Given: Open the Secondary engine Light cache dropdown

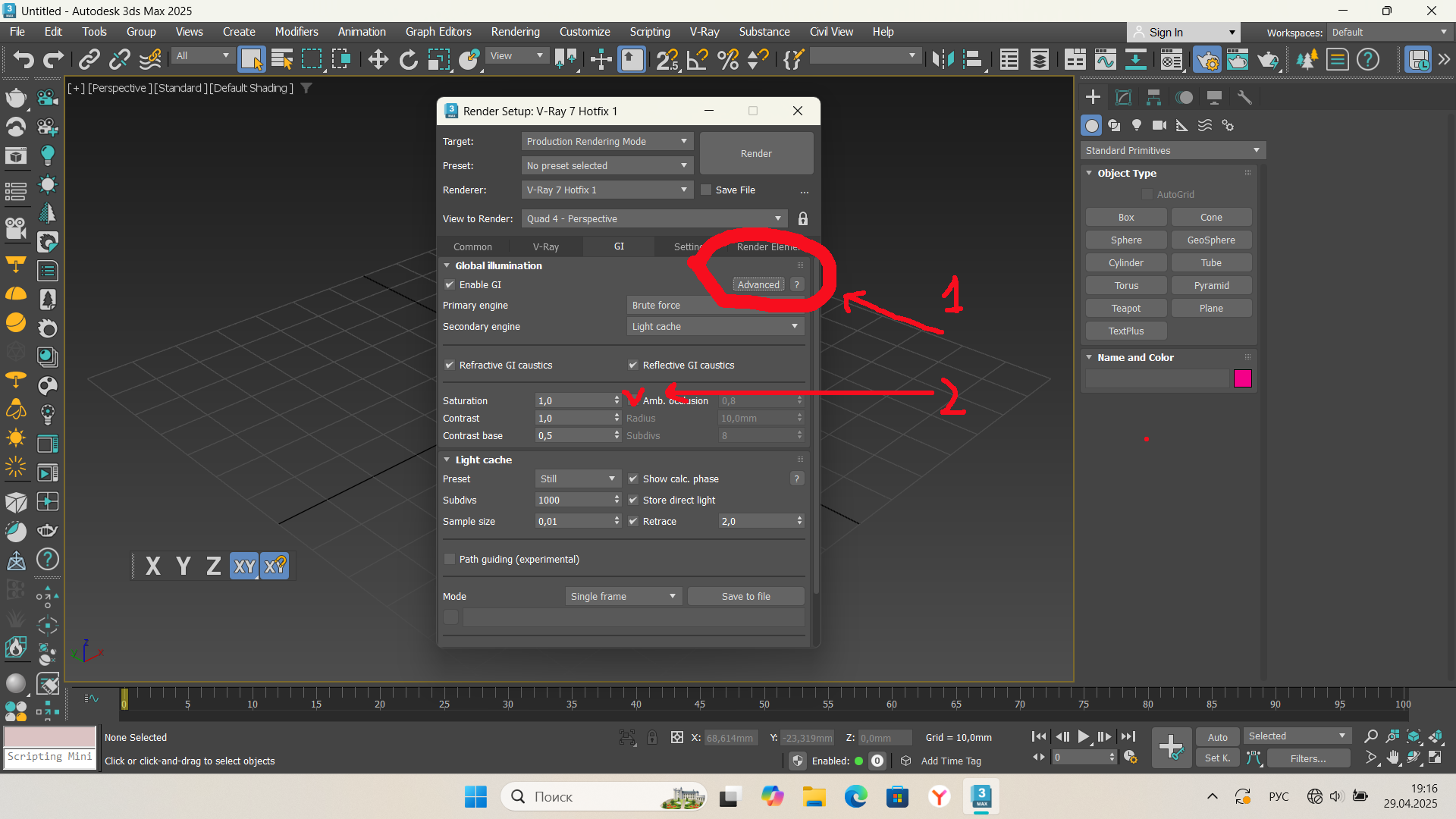Looking at the screenshot, I should coord(715,327).
